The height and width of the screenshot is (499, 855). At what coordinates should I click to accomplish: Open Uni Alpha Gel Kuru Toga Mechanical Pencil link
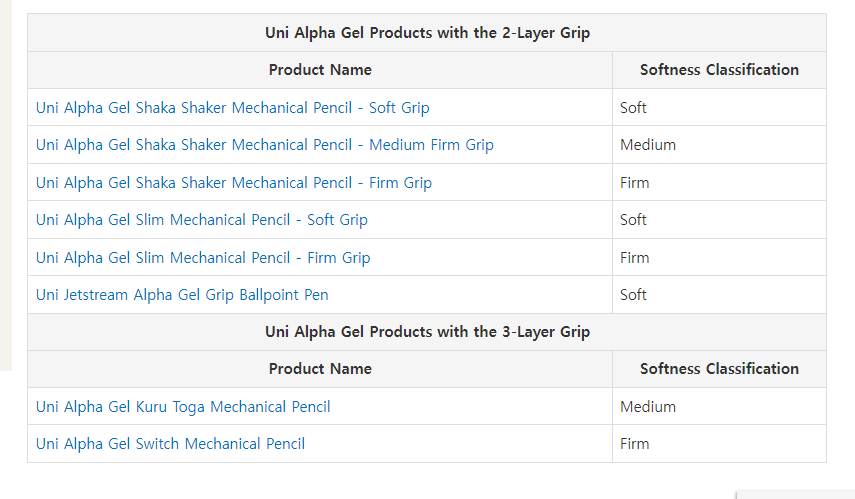(x=183, y=406)
